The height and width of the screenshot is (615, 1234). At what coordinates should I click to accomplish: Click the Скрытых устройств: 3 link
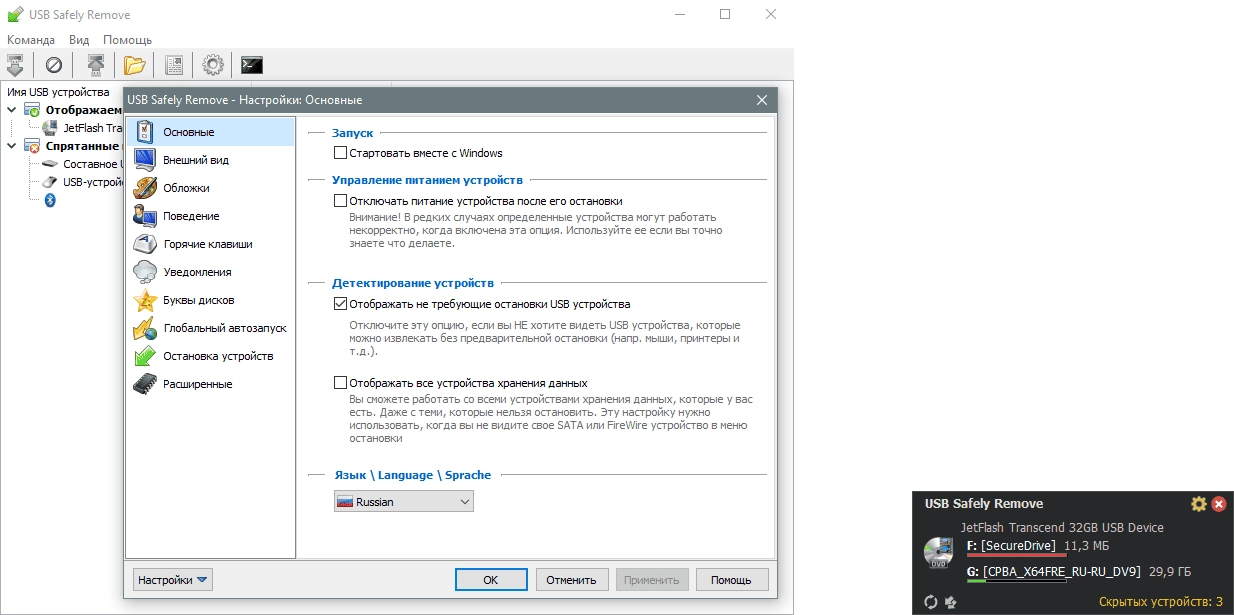[x=1161, y=601]
